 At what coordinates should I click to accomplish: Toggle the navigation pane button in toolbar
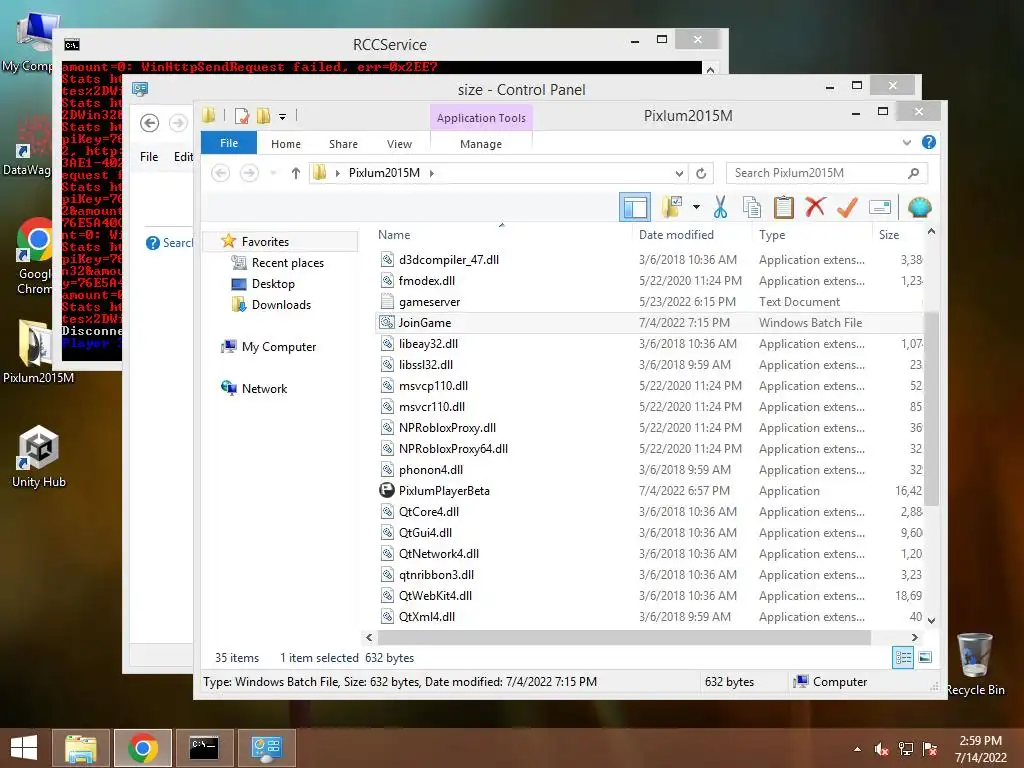click(x=635, y=208)
